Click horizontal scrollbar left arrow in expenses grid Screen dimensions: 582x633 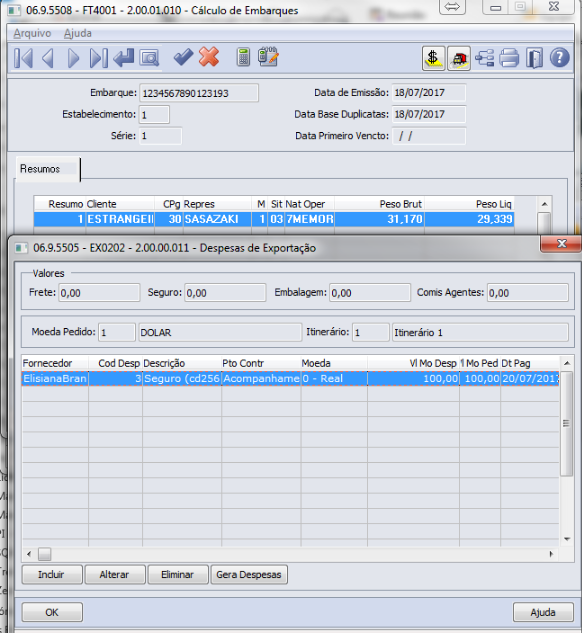pyautogui.click(x=29, y=554)
